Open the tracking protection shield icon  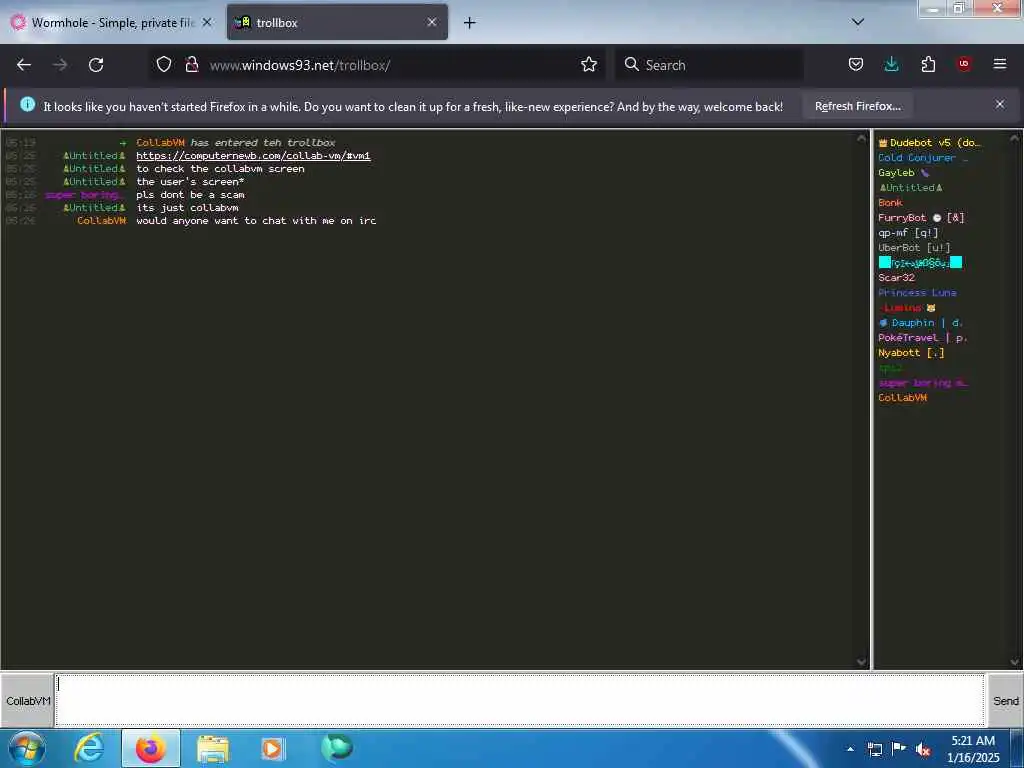[164, 65]
